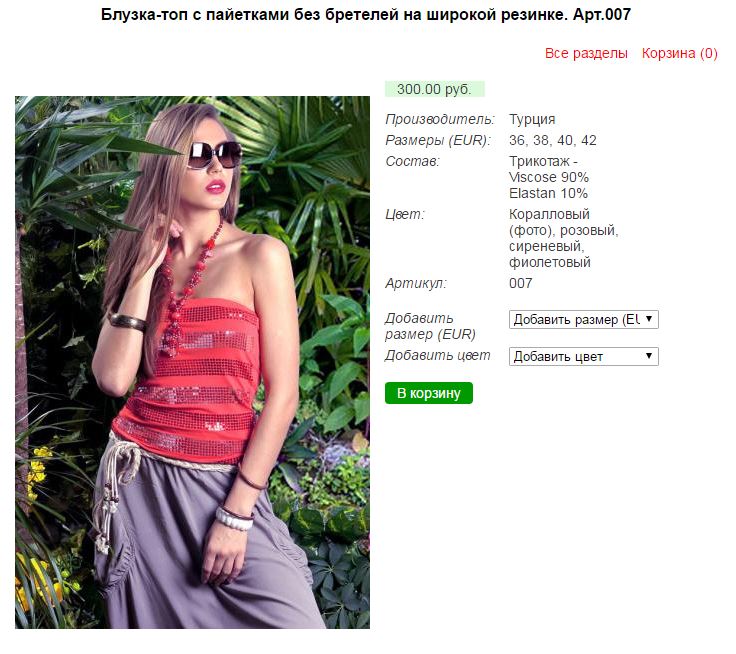Screen dimensions: 736x654
Task: Click the Производитель label
Action: 440,119
